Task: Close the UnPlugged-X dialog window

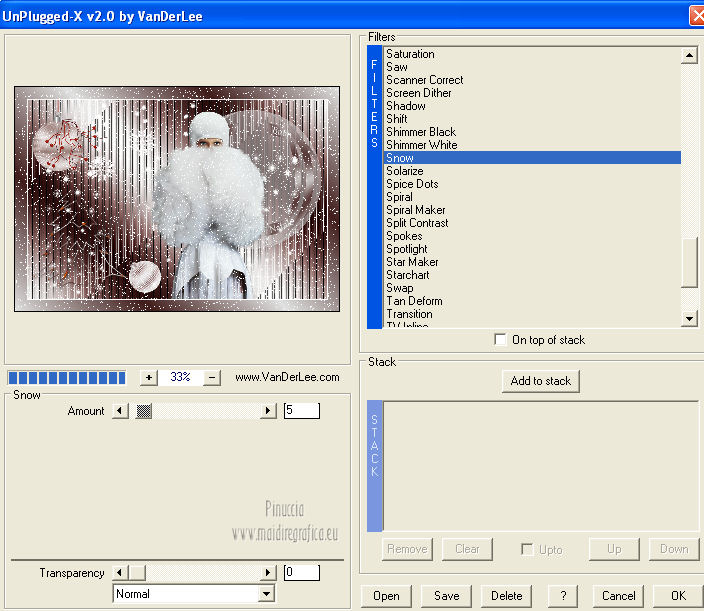Action: [697, 16]
